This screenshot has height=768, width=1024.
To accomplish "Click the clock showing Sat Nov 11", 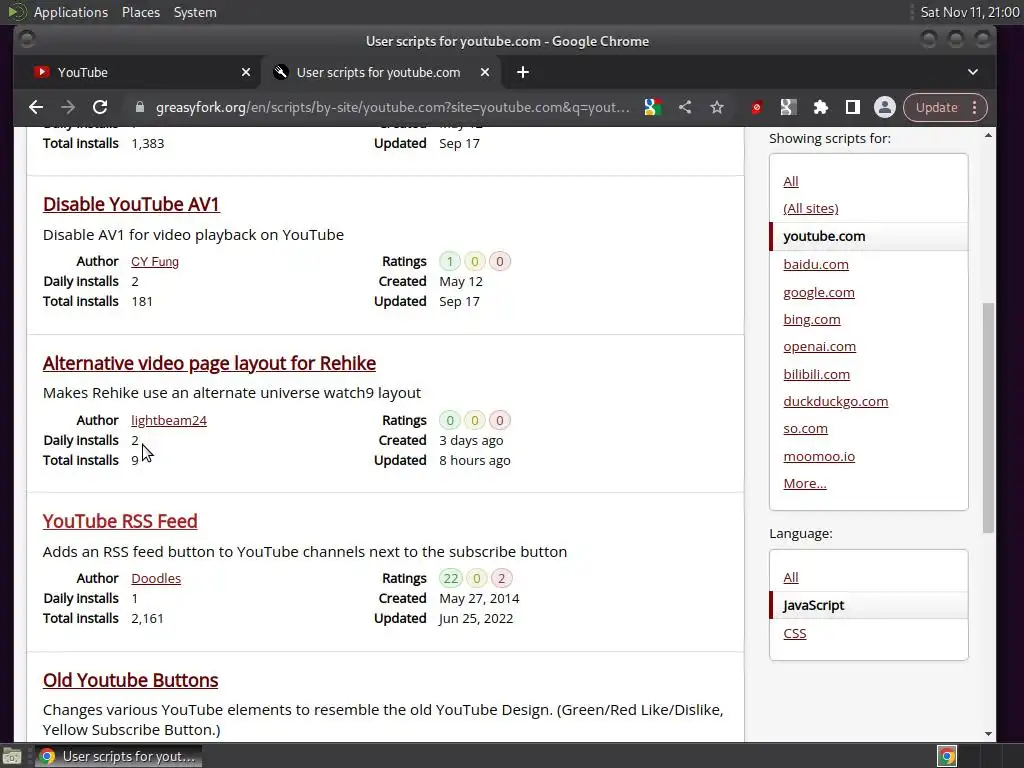I will [x=969, y=12].
